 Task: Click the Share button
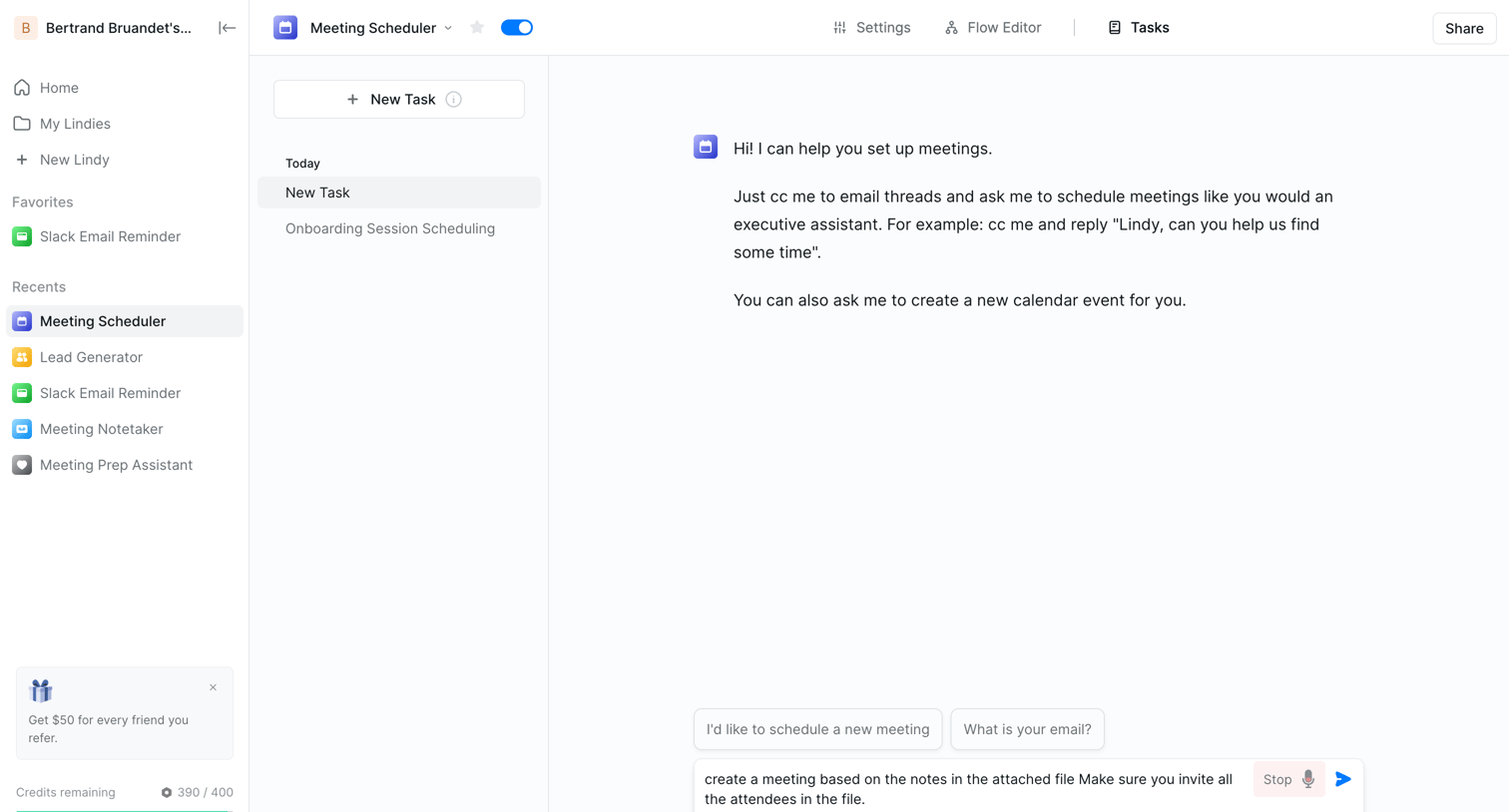point(1464,28)
